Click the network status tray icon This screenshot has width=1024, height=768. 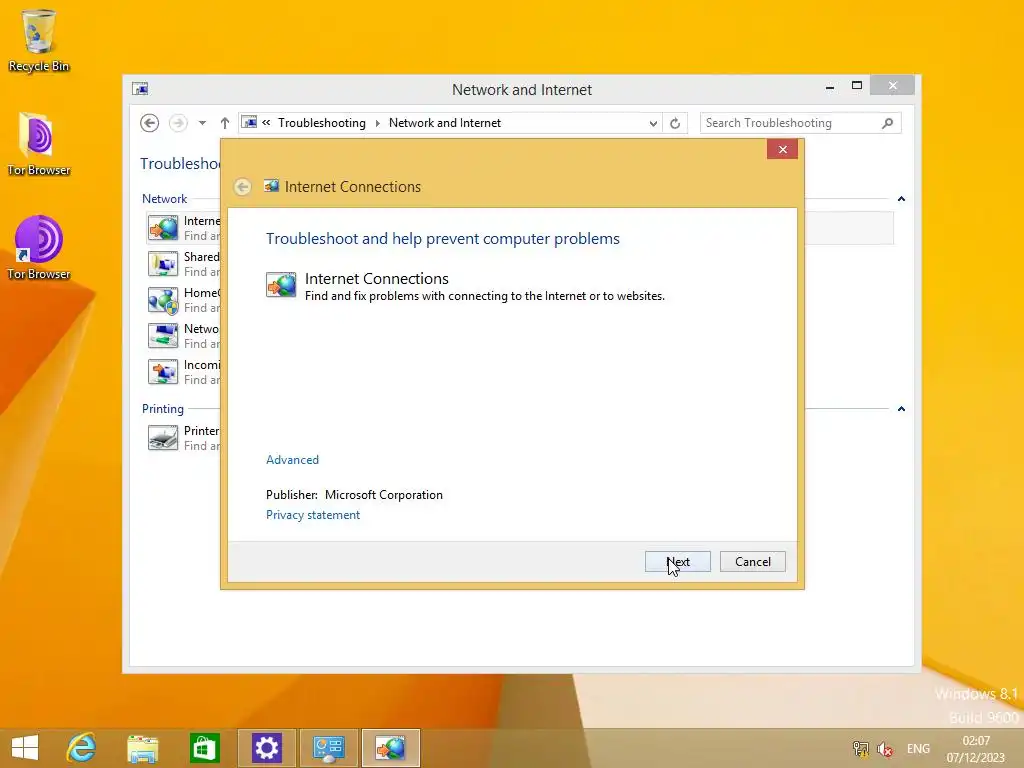click(x=861, y=748)
